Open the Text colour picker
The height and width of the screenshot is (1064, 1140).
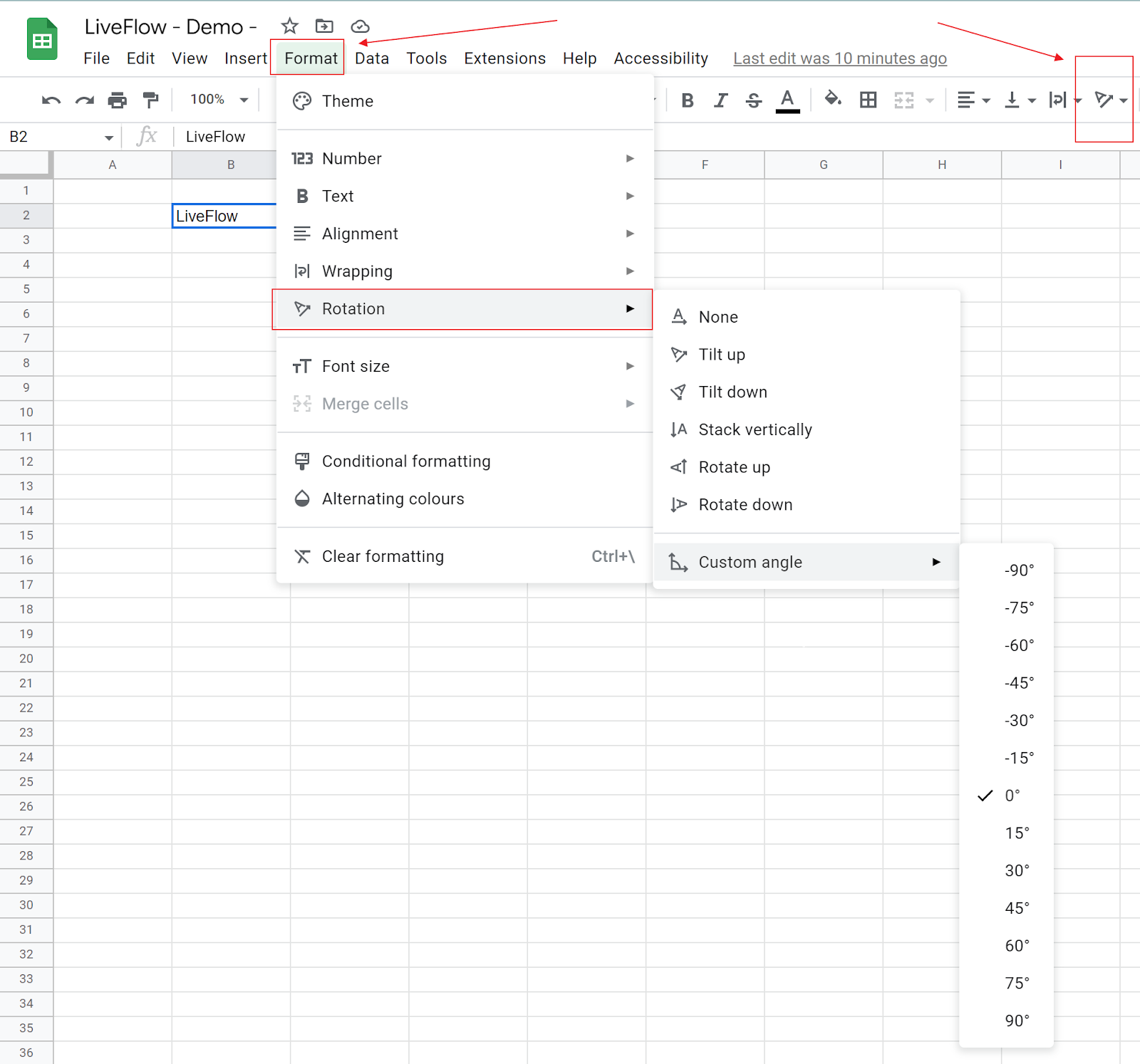787,100
